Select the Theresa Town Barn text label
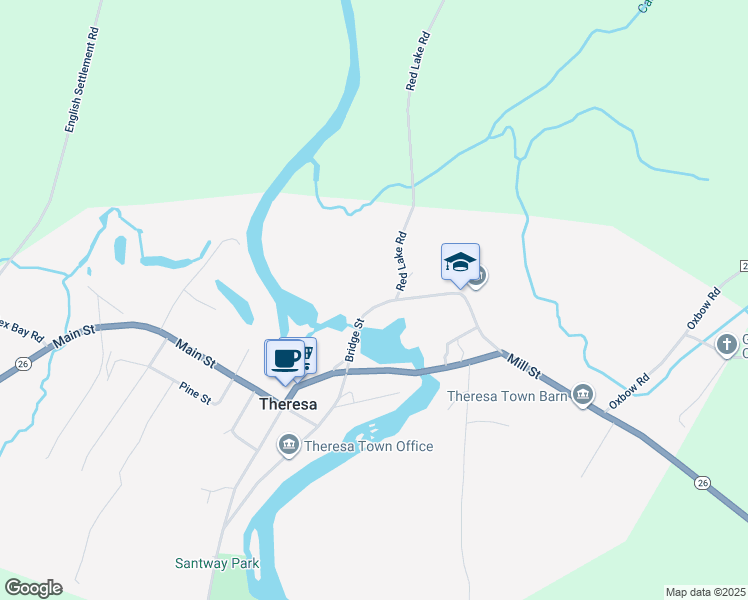This screenshot has height=600, width=748. [x=507, y=396]
